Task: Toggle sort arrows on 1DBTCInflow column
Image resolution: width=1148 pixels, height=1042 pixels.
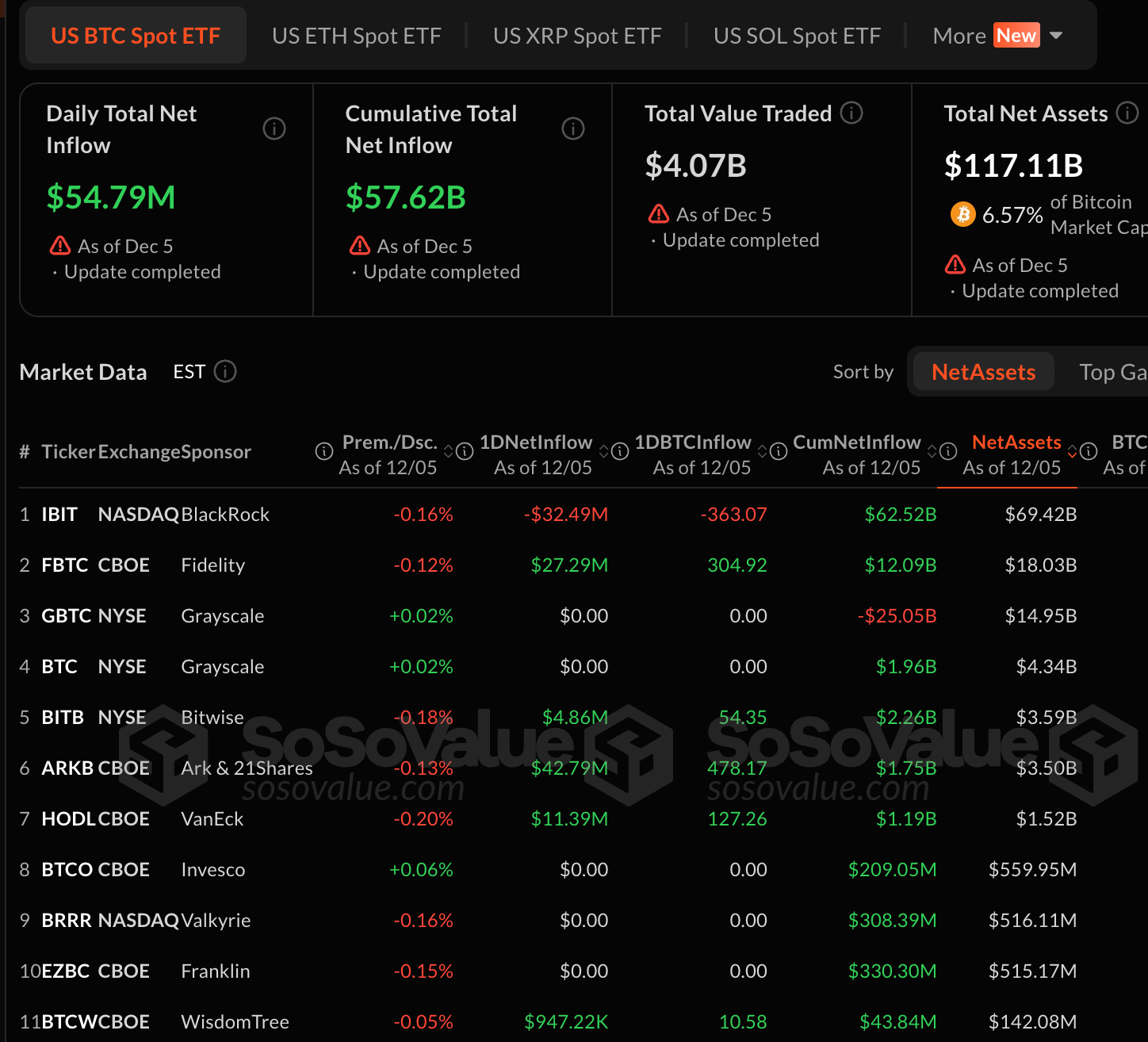Action: click(x=763, y=451)
